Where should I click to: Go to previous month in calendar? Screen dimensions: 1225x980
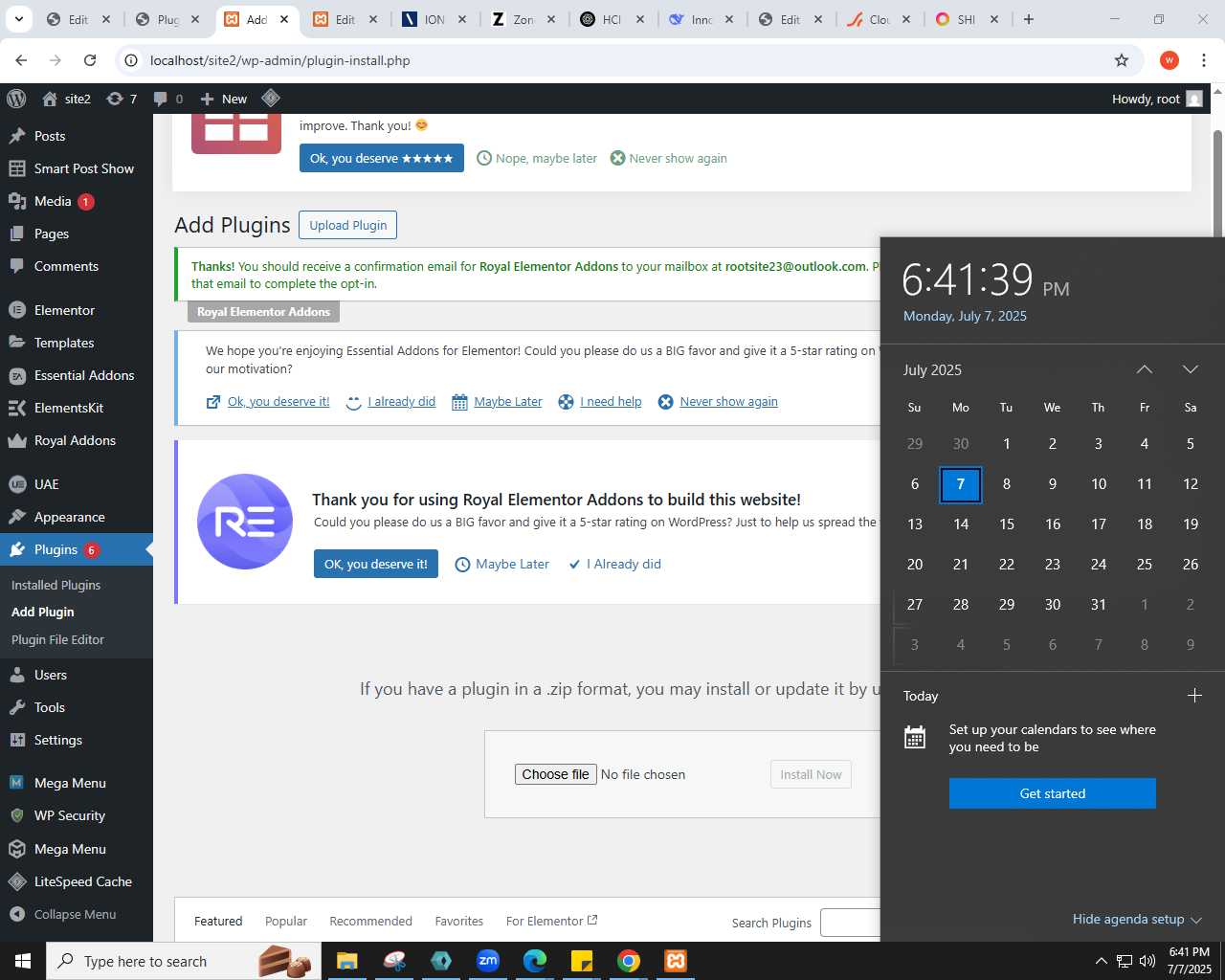[1145, 369]
